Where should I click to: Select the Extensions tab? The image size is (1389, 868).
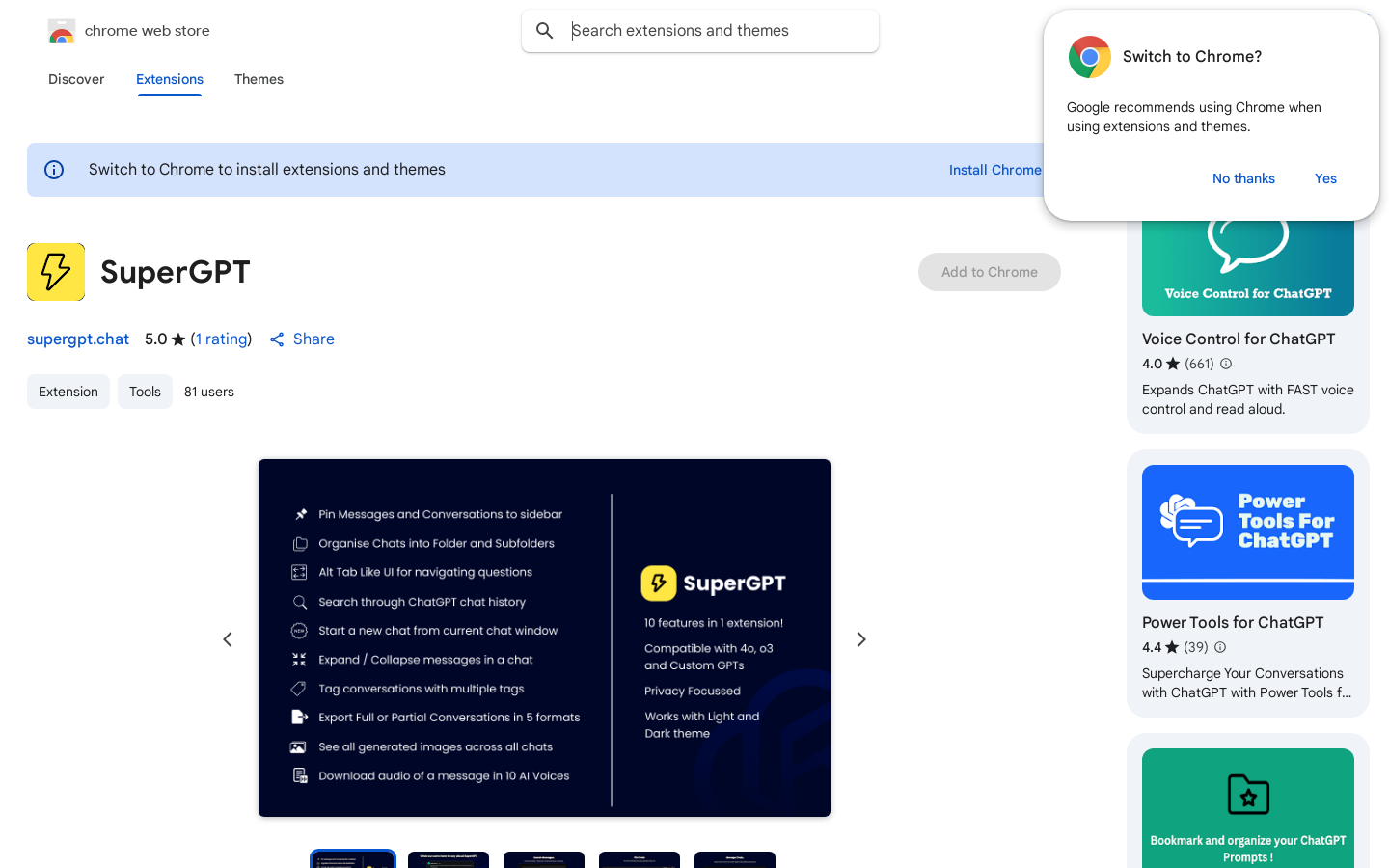(170, 79)
